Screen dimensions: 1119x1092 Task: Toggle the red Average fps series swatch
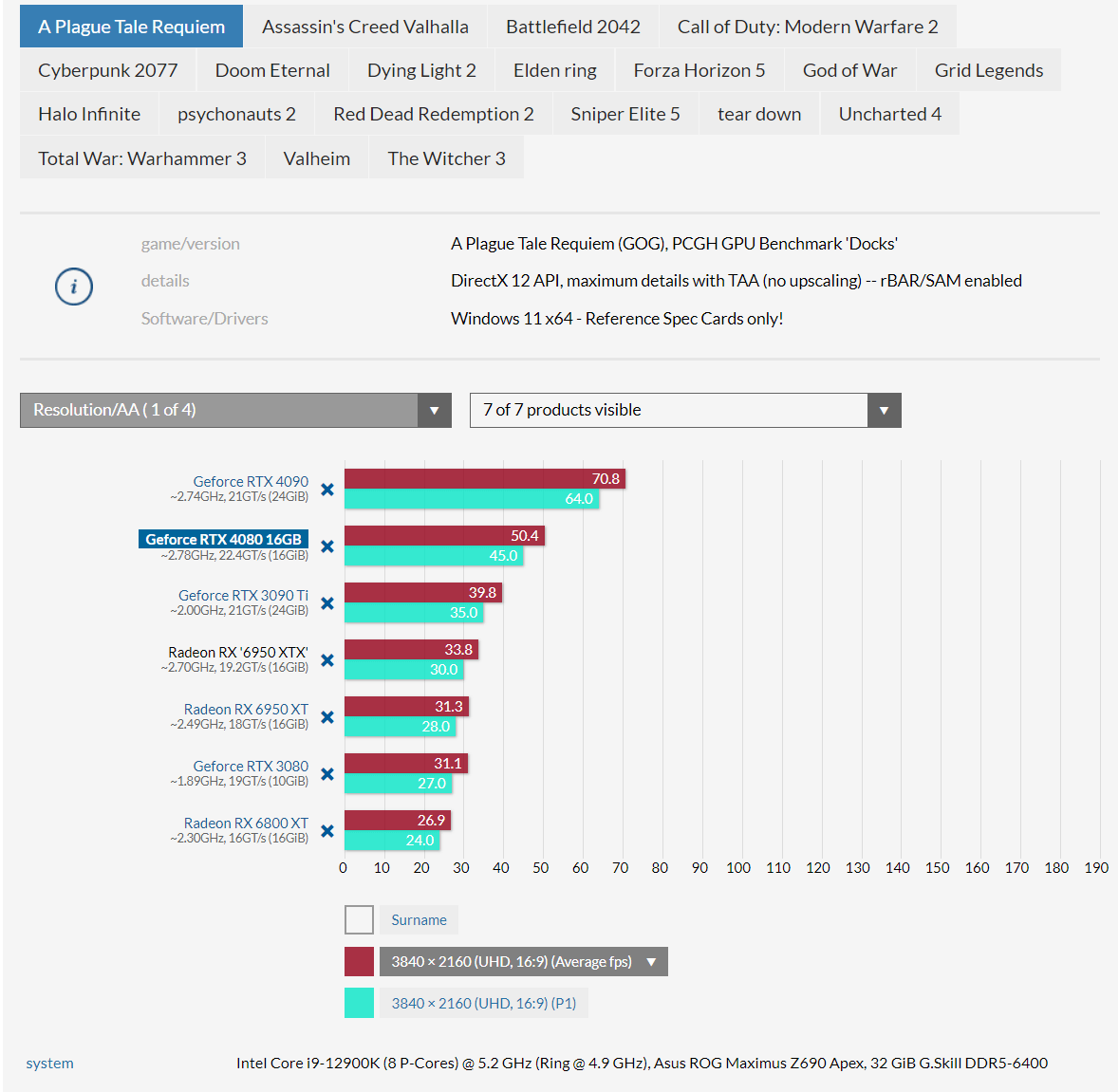pyautogui.click(x=359, y=961)
